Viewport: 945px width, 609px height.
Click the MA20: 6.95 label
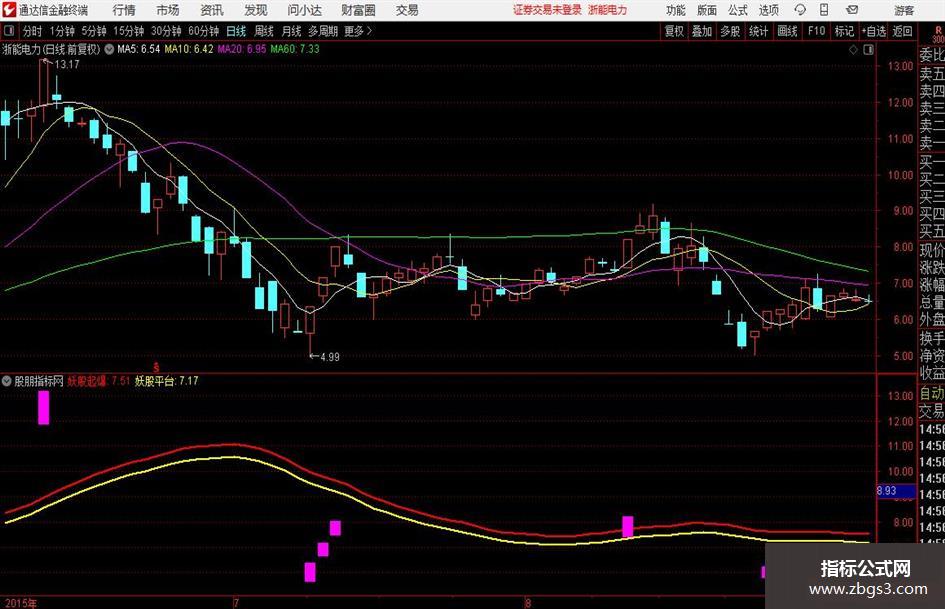coord(242,49)
